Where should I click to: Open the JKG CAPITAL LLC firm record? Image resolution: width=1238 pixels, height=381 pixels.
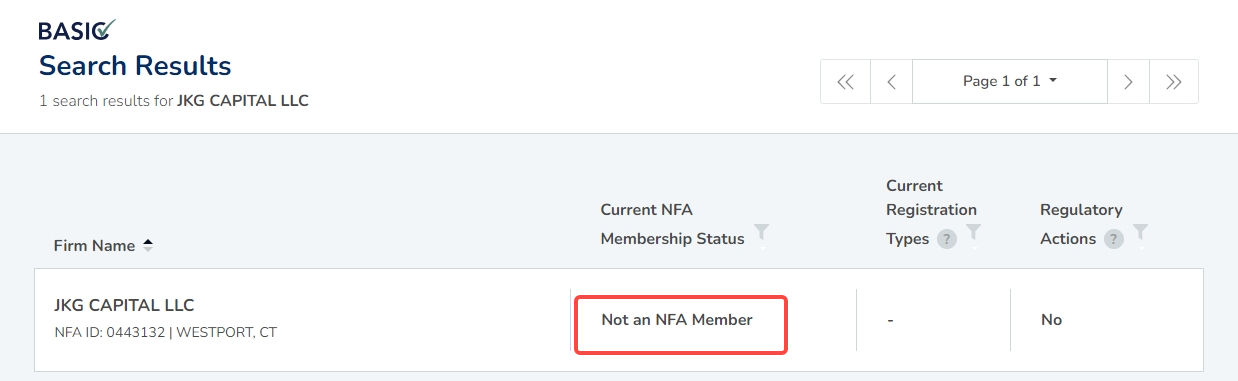click(124, 305)
